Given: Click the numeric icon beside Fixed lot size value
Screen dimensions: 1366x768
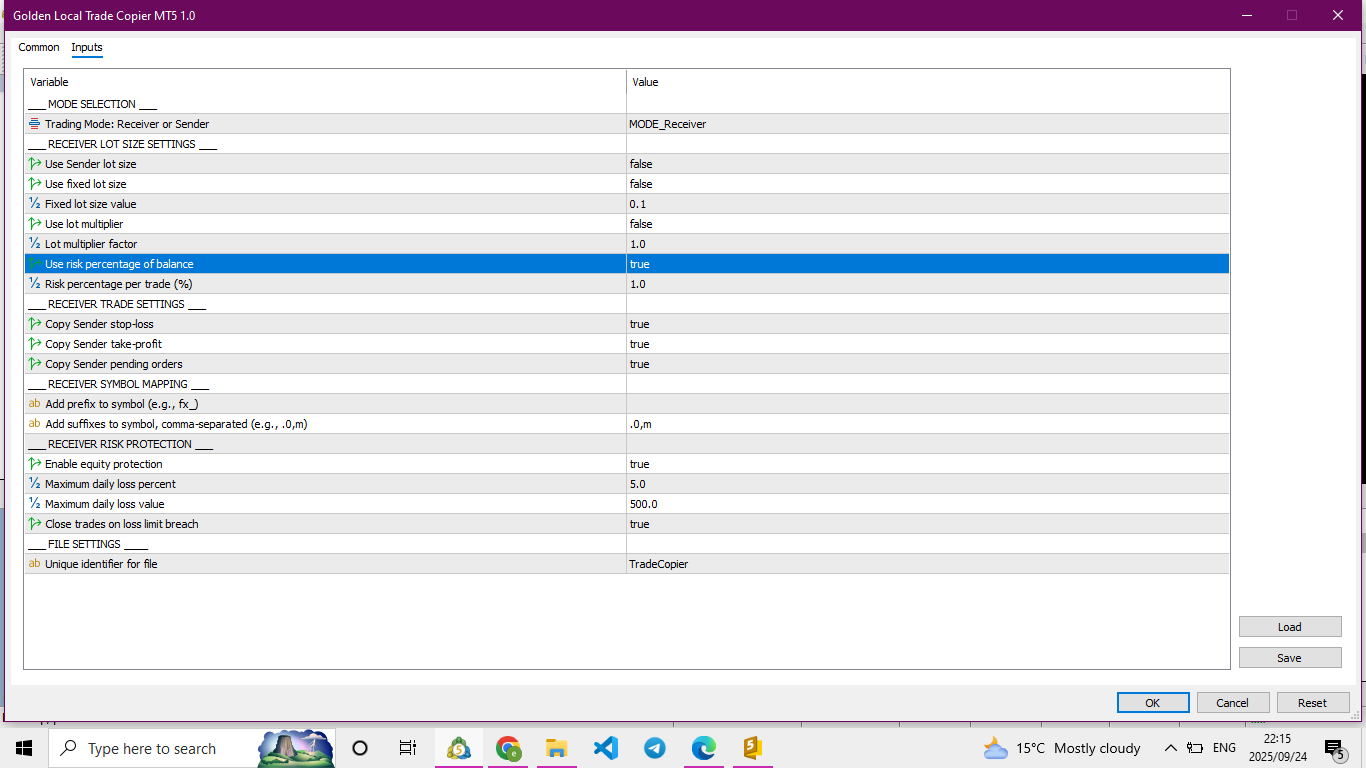Looking at the screenshot, I should point(35,204).
